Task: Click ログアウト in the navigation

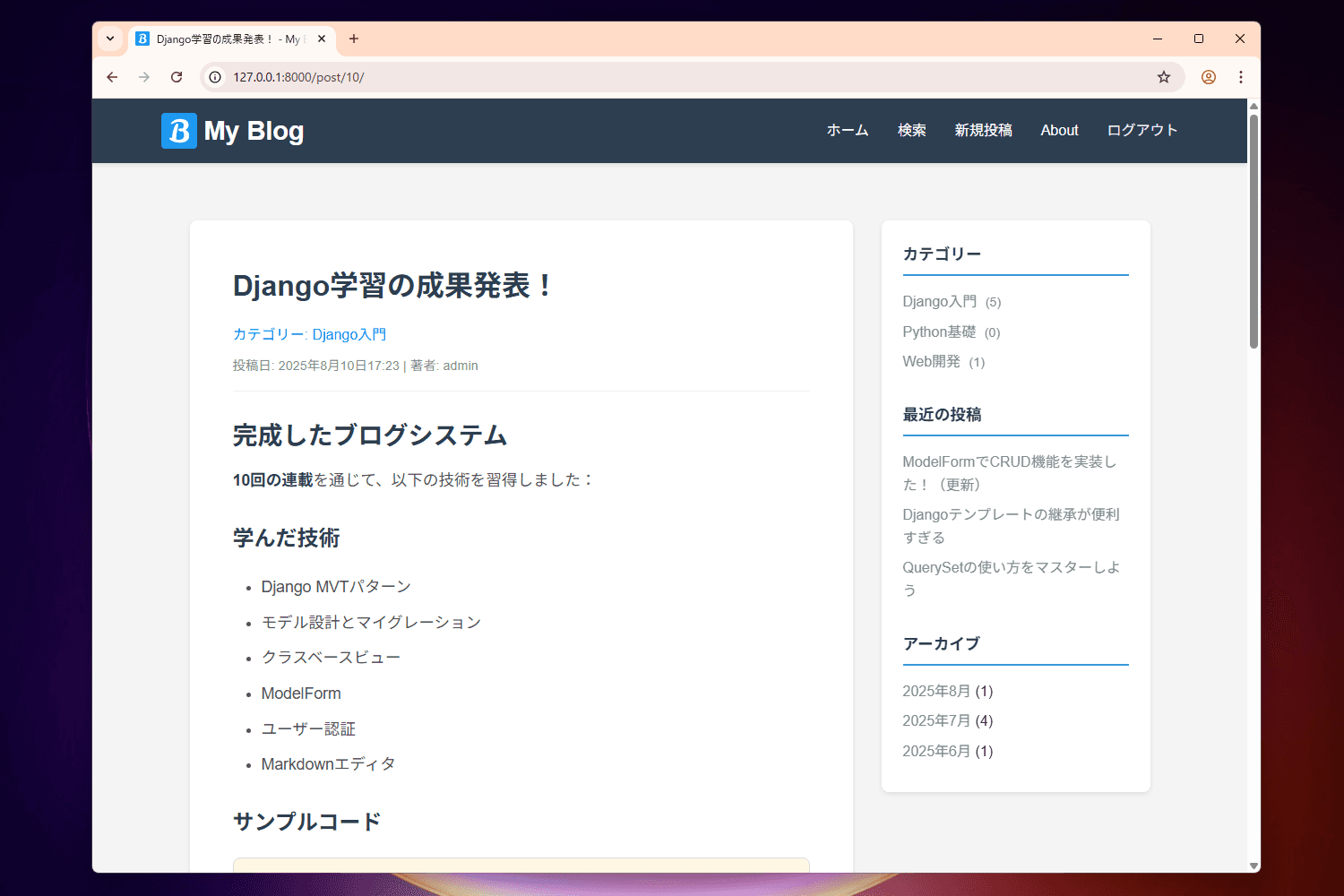Action: click(x=1142, y=131)
